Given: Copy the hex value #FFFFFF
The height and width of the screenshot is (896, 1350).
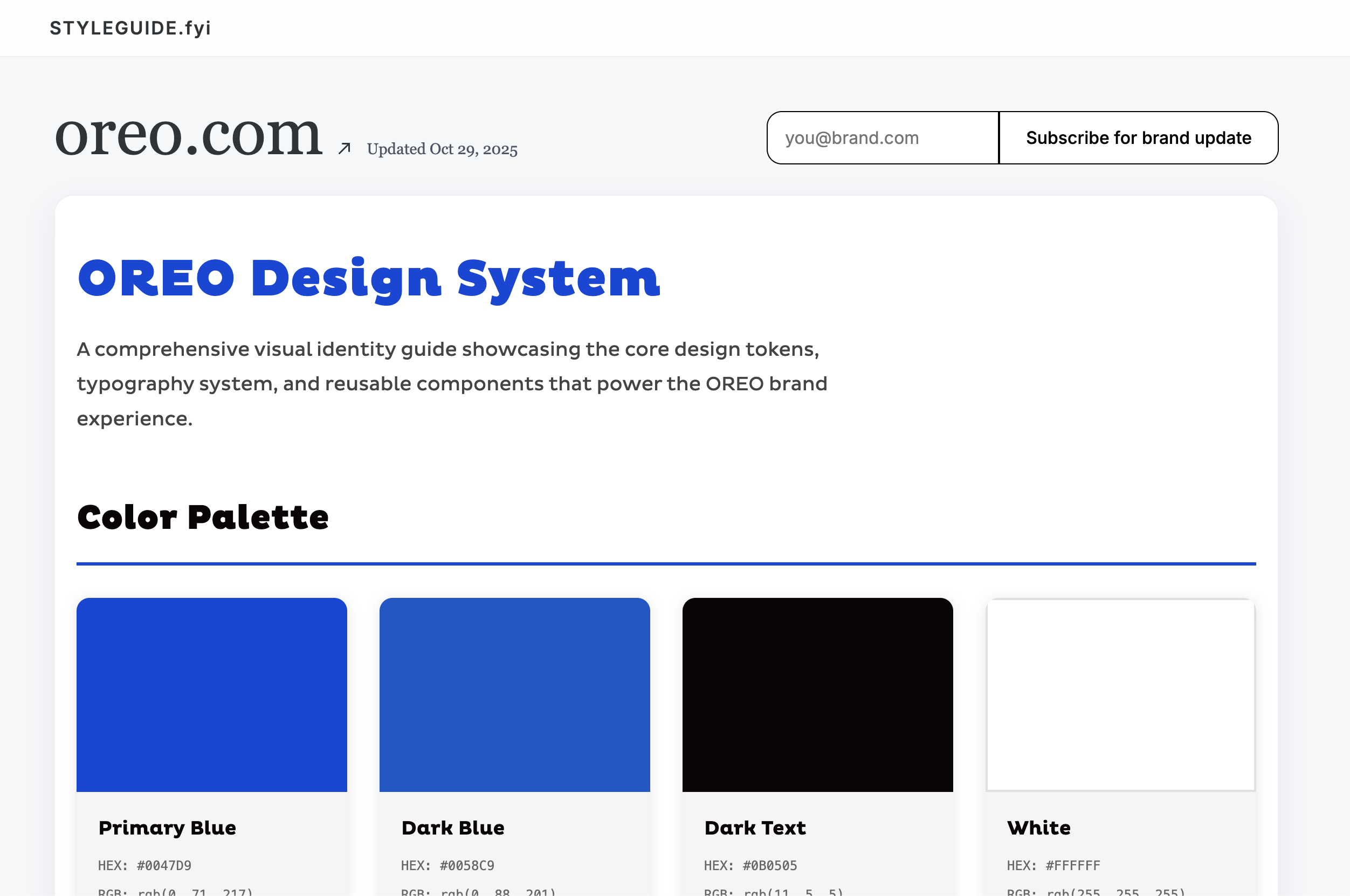Looking at the screenshot, I should coord(1072,865).
